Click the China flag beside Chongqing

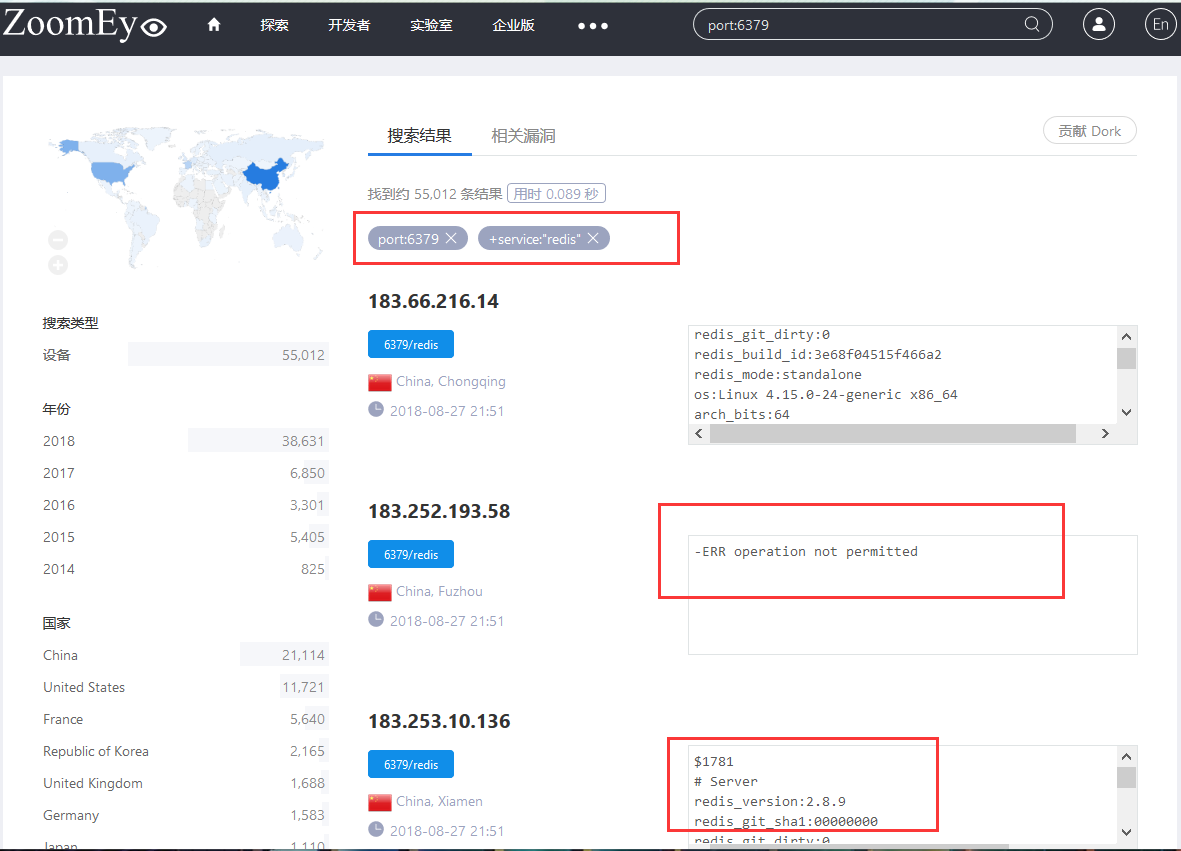pyautogui.click(x=379, y=381)
